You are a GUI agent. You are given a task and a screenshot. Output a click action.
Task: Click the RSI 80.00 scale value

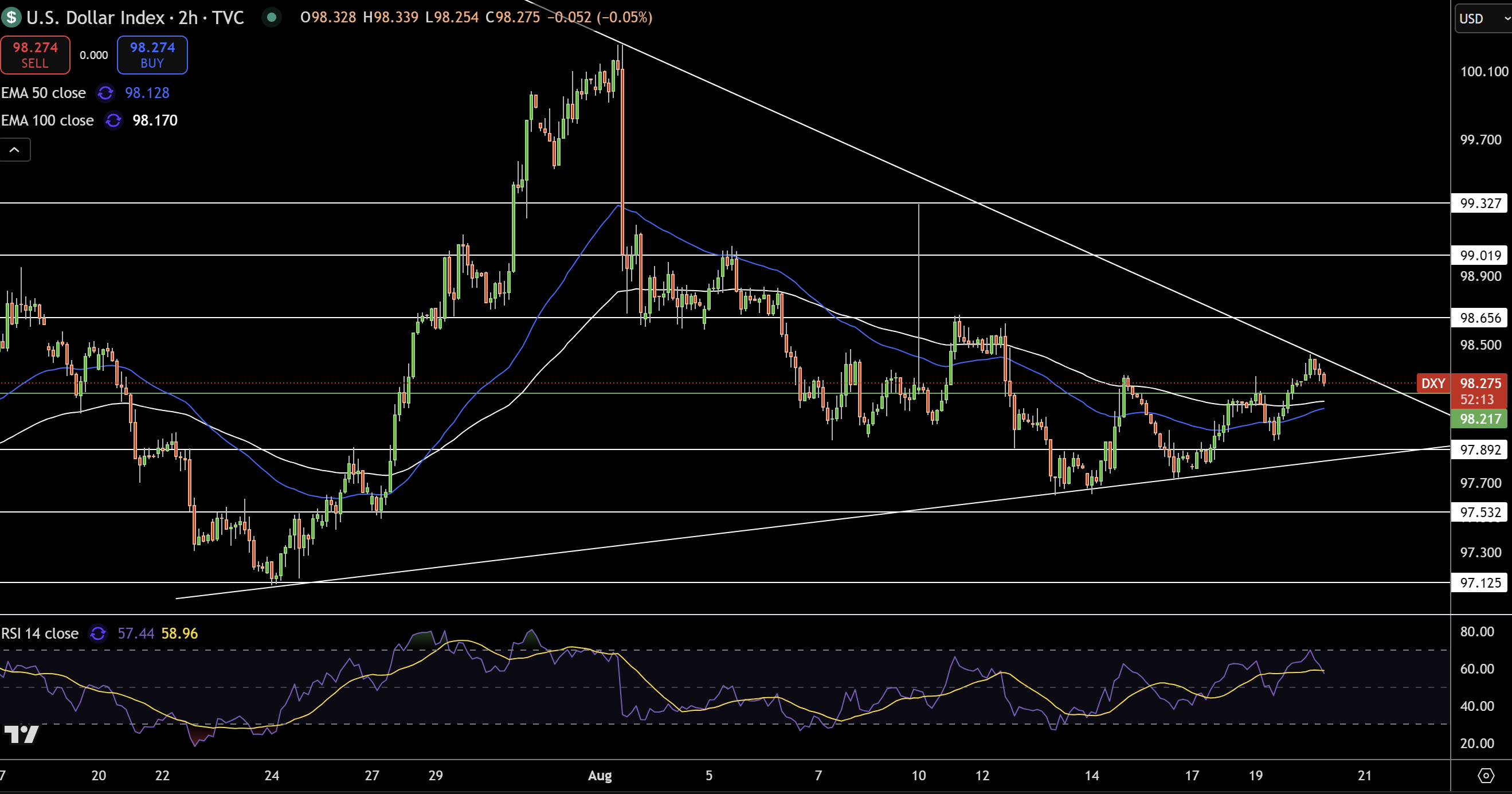(x=1478, y=632)
